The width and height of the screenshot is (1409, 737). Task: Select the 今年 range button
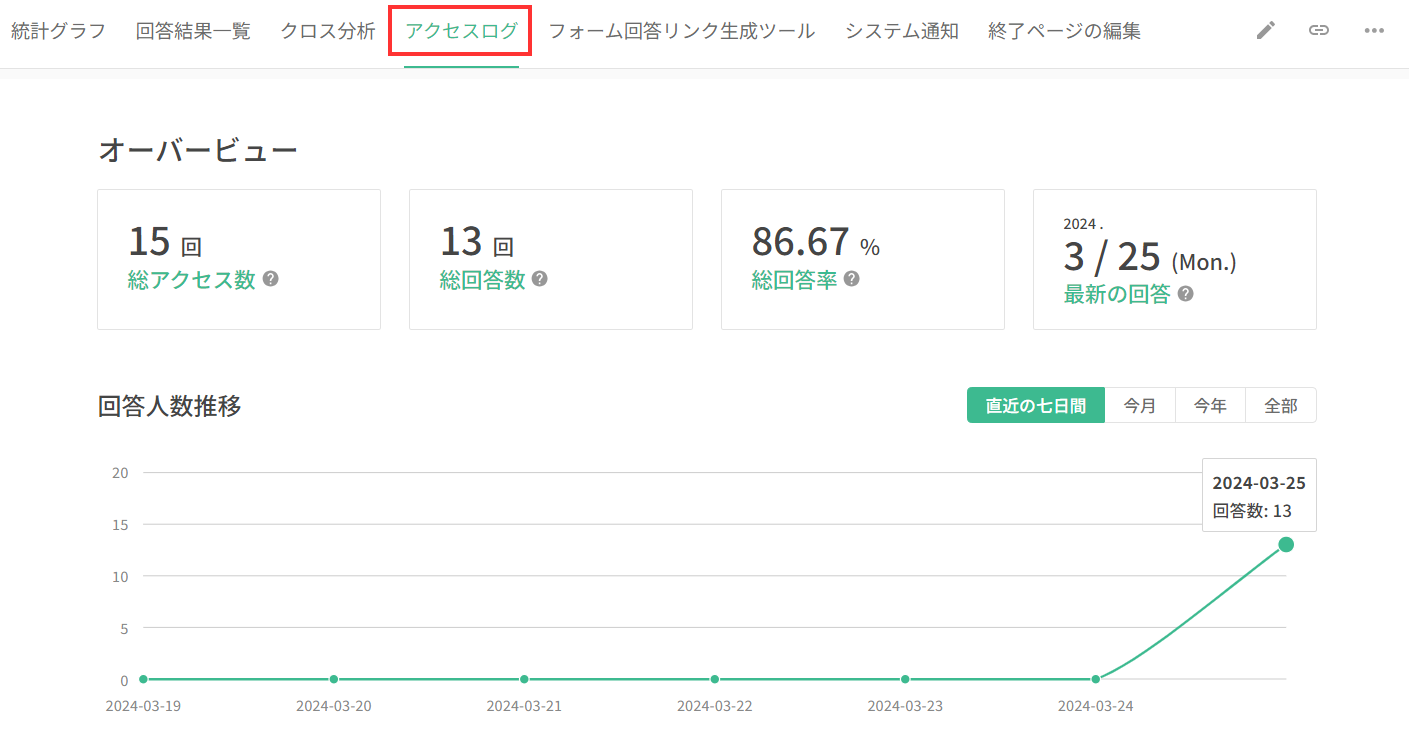coord(1210,405)
